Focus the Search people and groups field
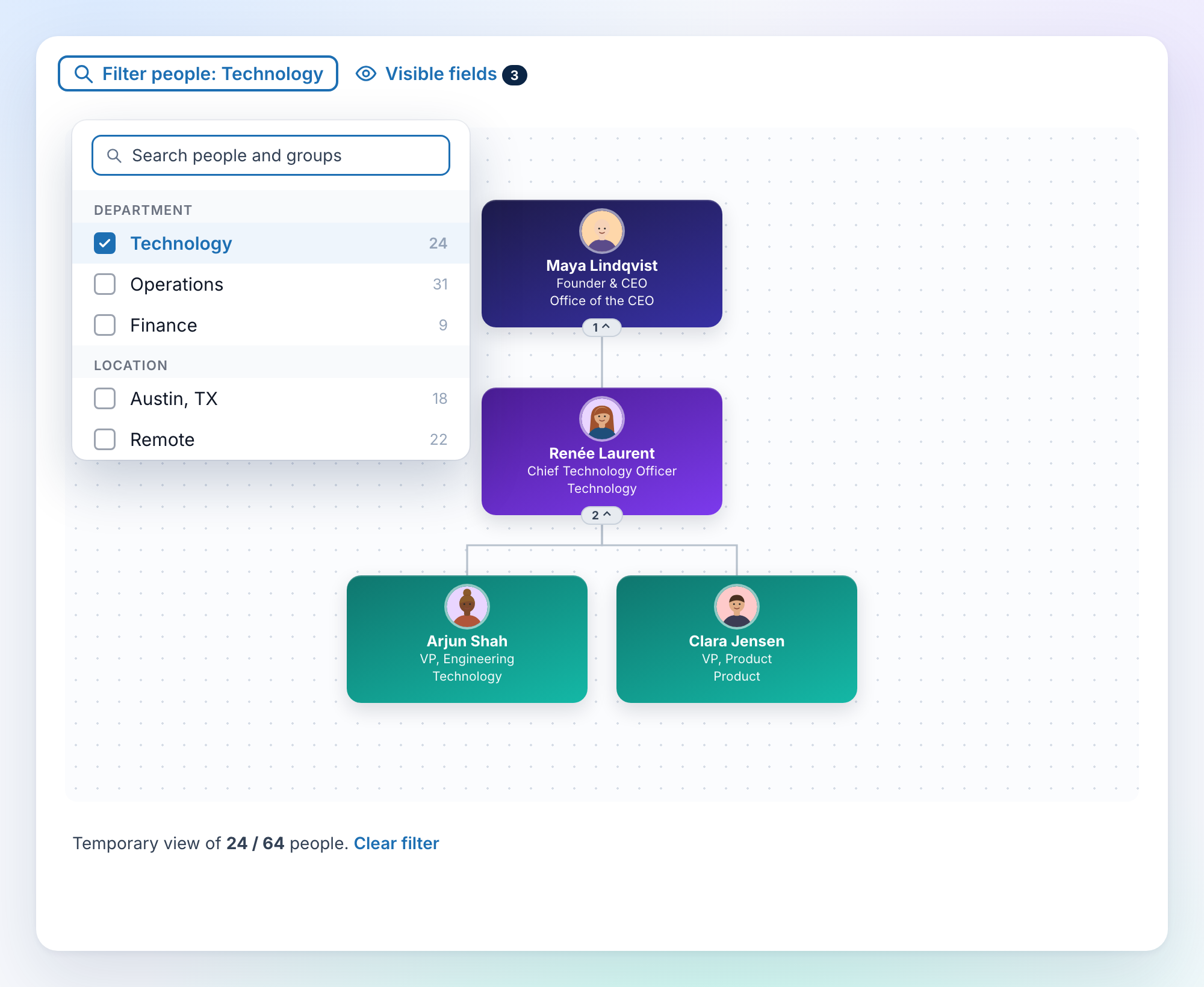This screenshot has width=1204, height=987. pos(271,155)
